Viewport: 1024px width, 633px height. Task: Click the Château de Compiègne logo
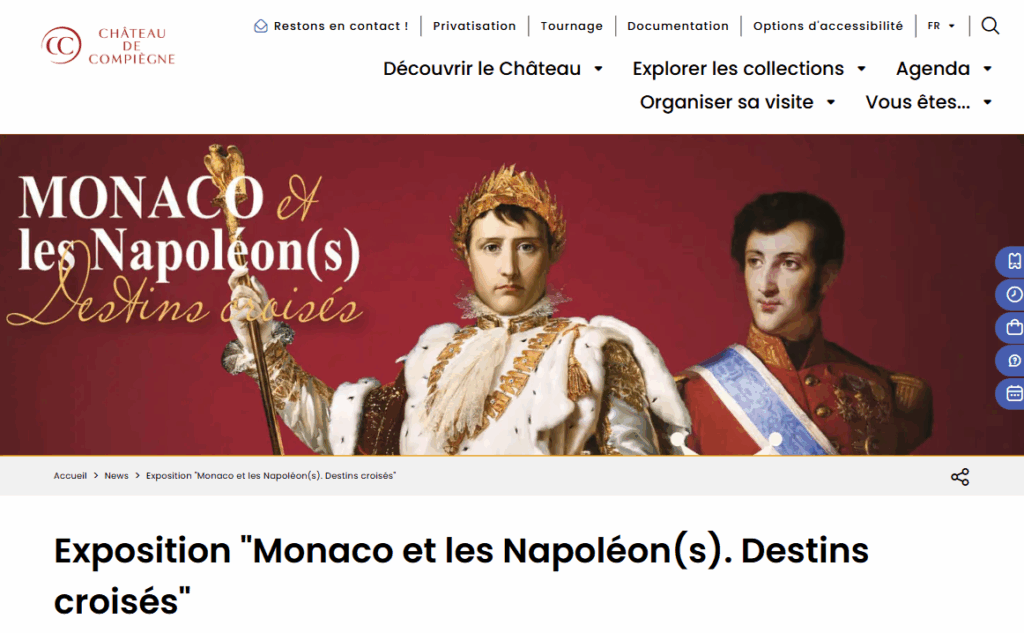tap(108, 46)
